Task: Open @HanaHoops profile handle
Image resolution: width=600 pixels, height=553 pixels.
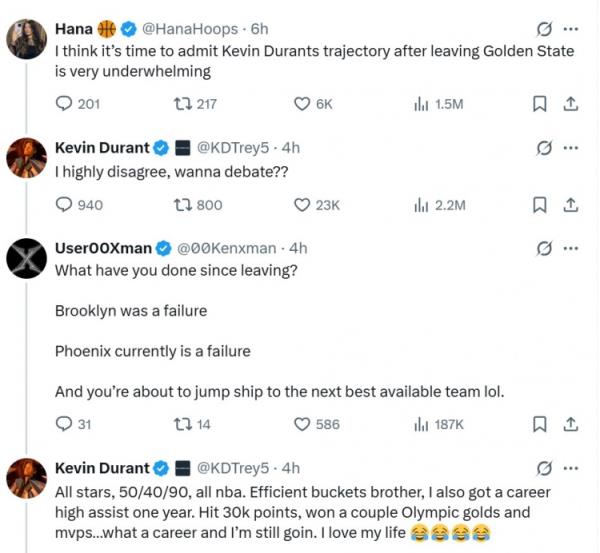Action: [190, 29]
